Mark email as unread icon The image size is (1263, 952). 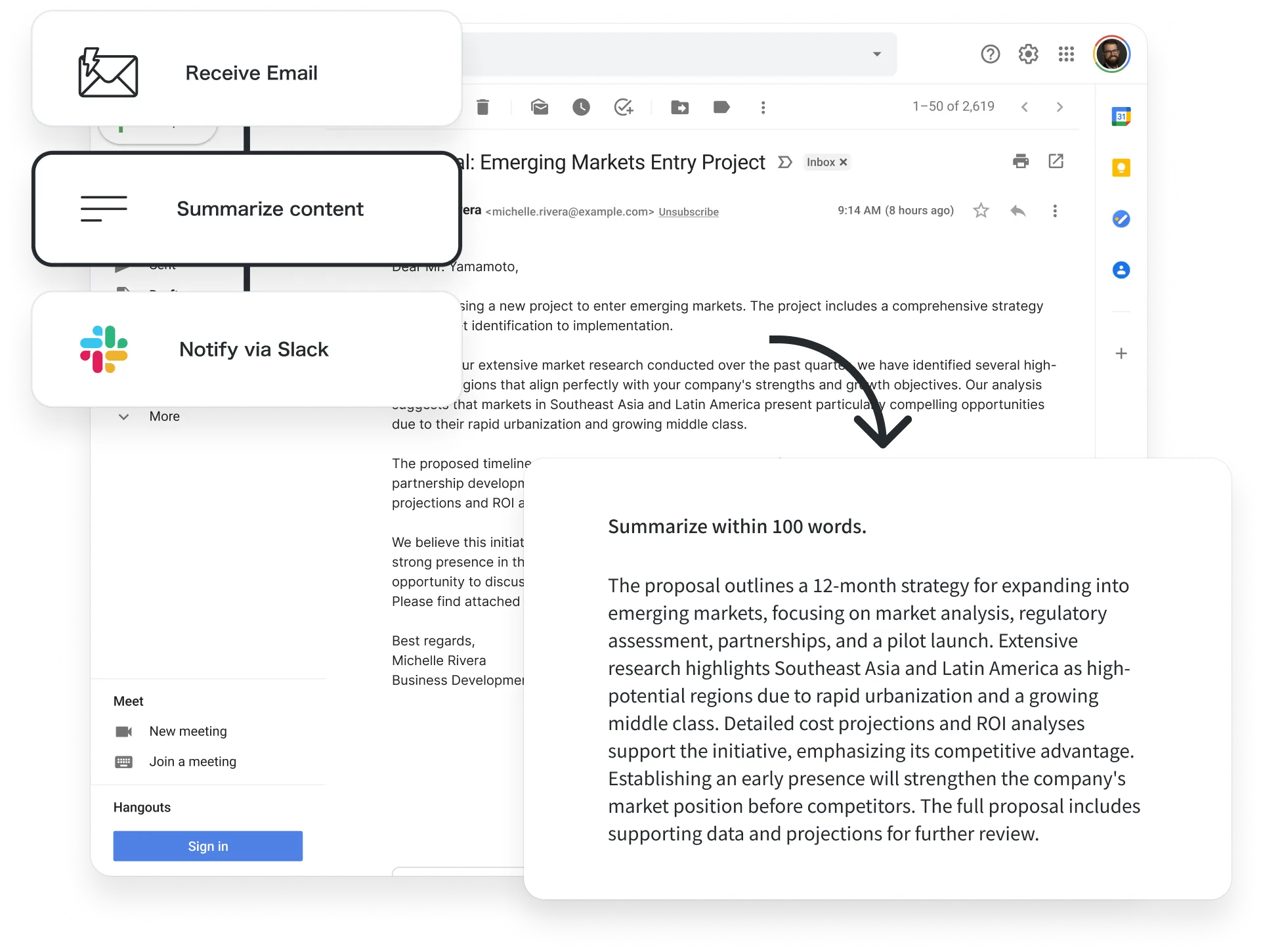[540, 107]
